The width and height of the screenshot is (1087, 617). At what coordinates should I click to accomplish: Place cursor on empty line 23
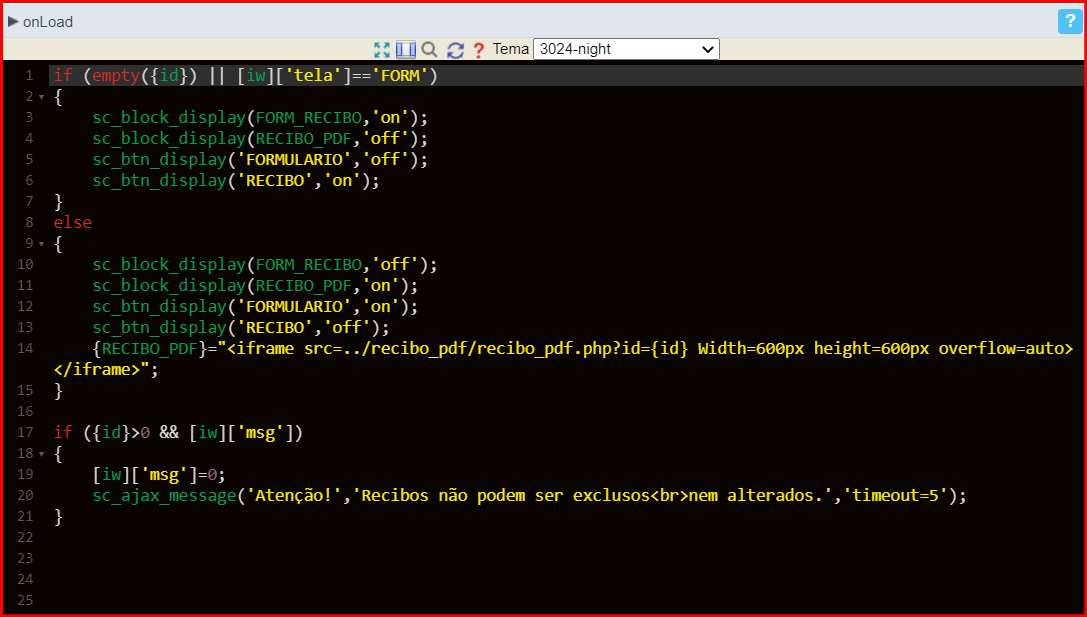pyautogui.click(x=300, y=558)
